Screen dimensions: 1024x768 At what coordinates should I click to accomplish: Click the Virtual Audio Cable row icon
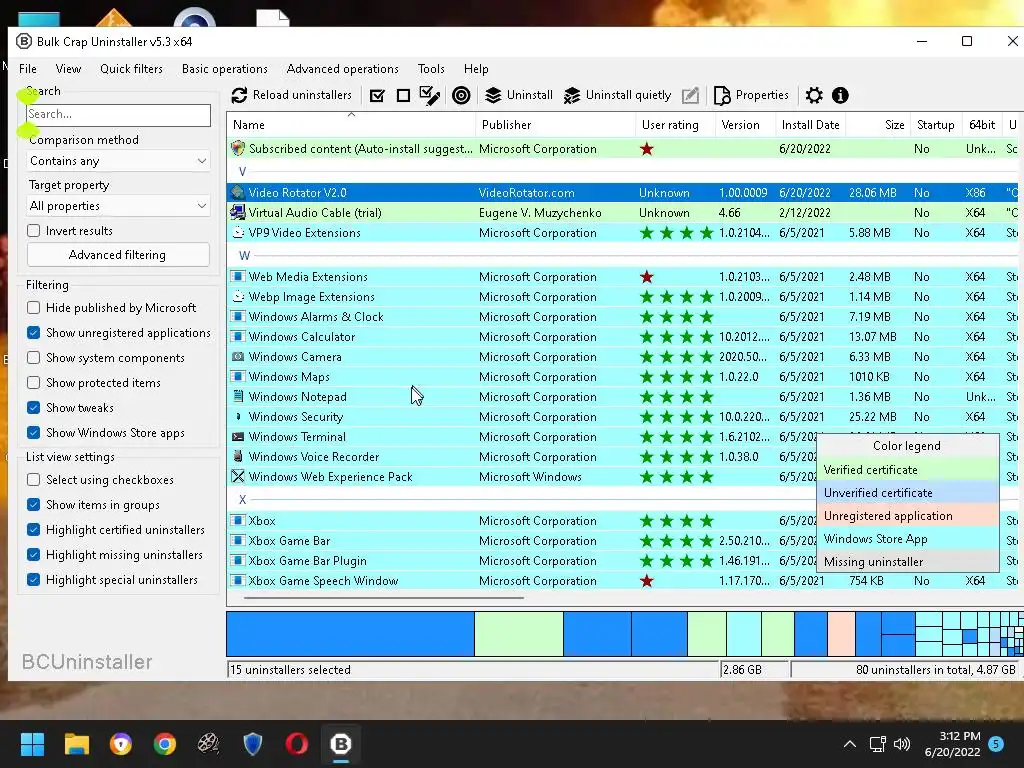point(238,212)
